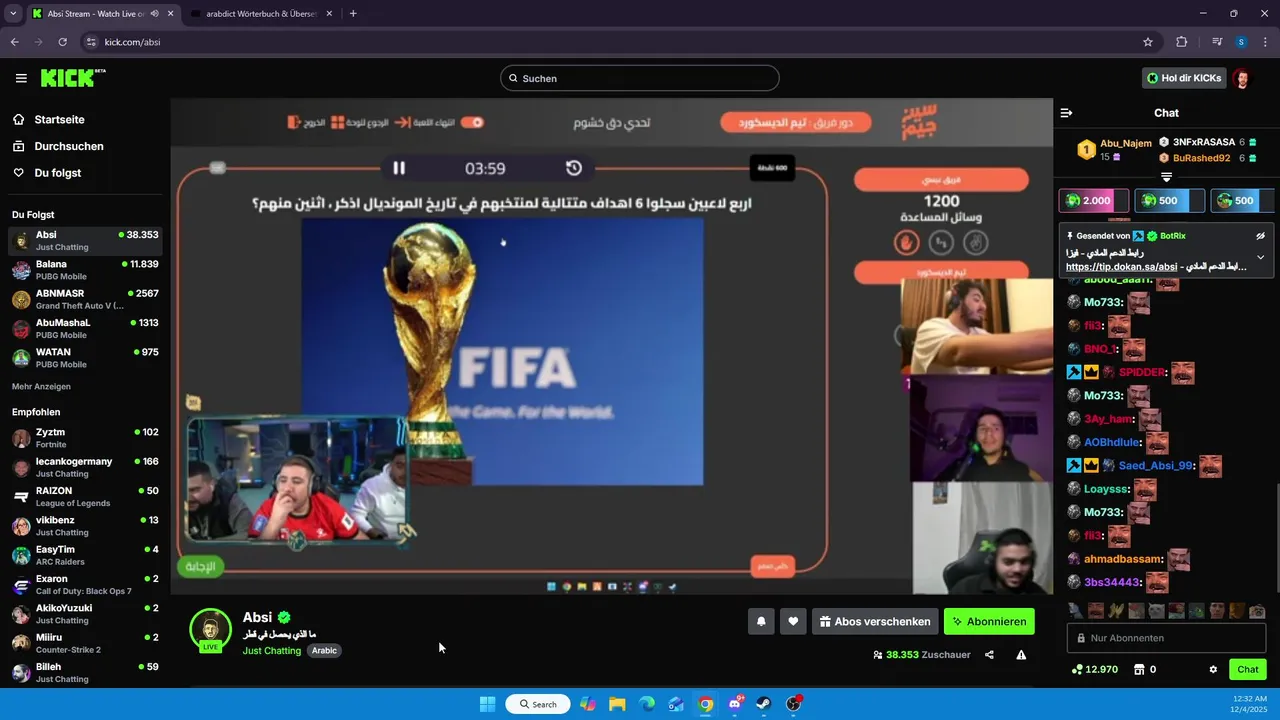1280x720 pixels.
Task: Open RAIZON League of Legends channel
Action: pyautogui.click(x=85, y=496)
